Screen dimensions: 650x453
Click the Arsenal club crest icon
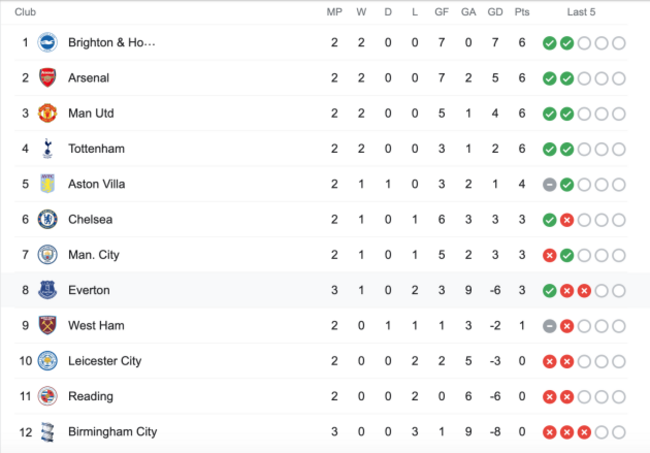47,78
